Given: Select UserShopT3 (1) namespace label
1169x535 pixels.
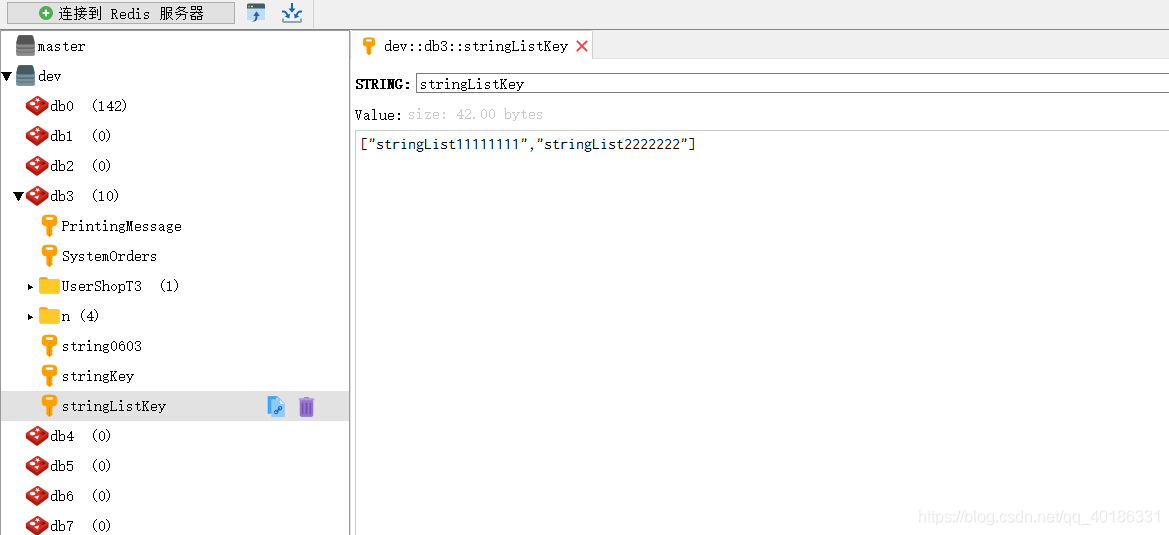Looking at the screenshot, I should (120, 286).
